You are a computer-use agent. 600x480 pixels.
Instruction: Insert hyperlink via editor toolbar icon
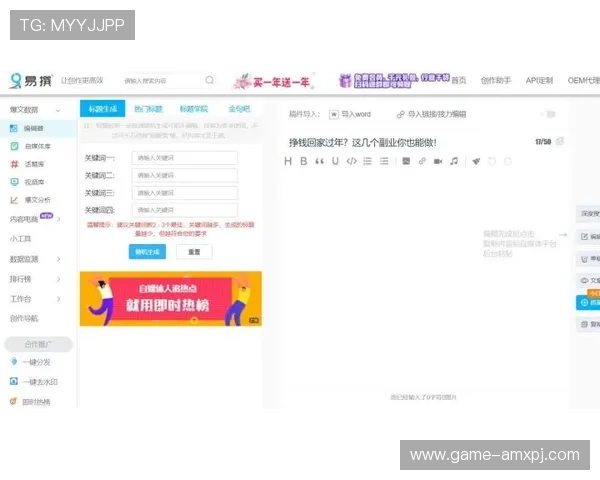click(422, 161)
